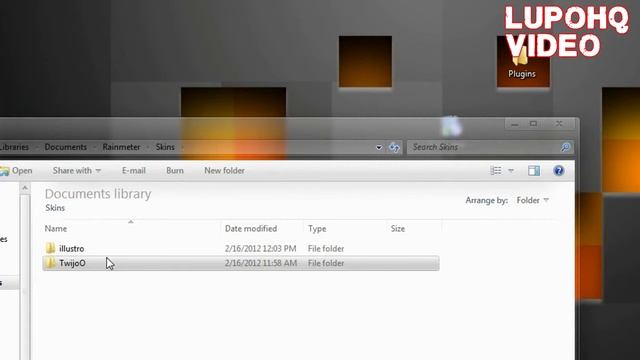Minimize the Explorer window
Image resolution: width=640 pixels, height=360 pixels.
pyautogui.click(x=514, y=124)
